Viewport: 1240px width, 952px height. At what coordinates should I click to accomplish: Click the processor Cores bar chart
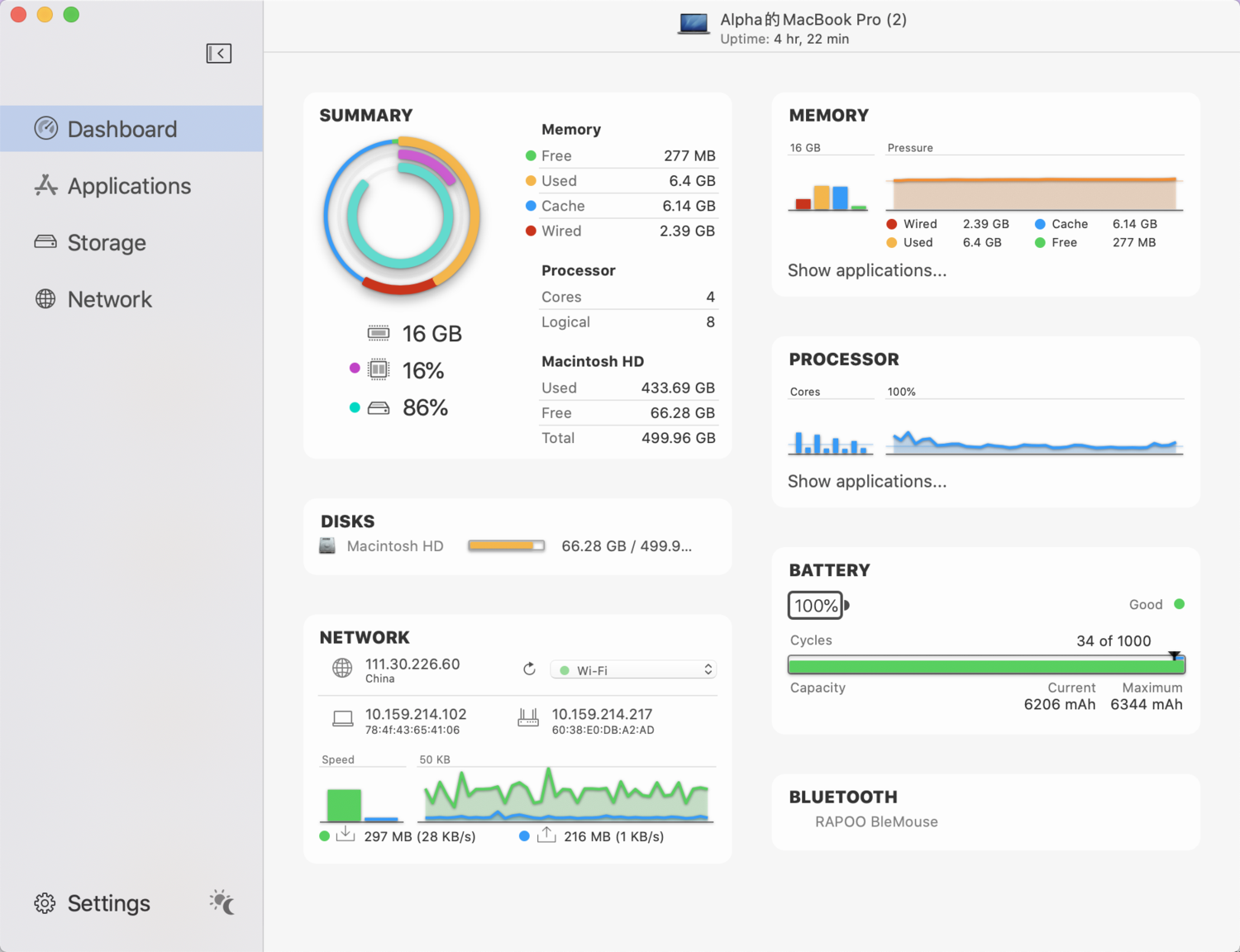[x=831, y=443]
